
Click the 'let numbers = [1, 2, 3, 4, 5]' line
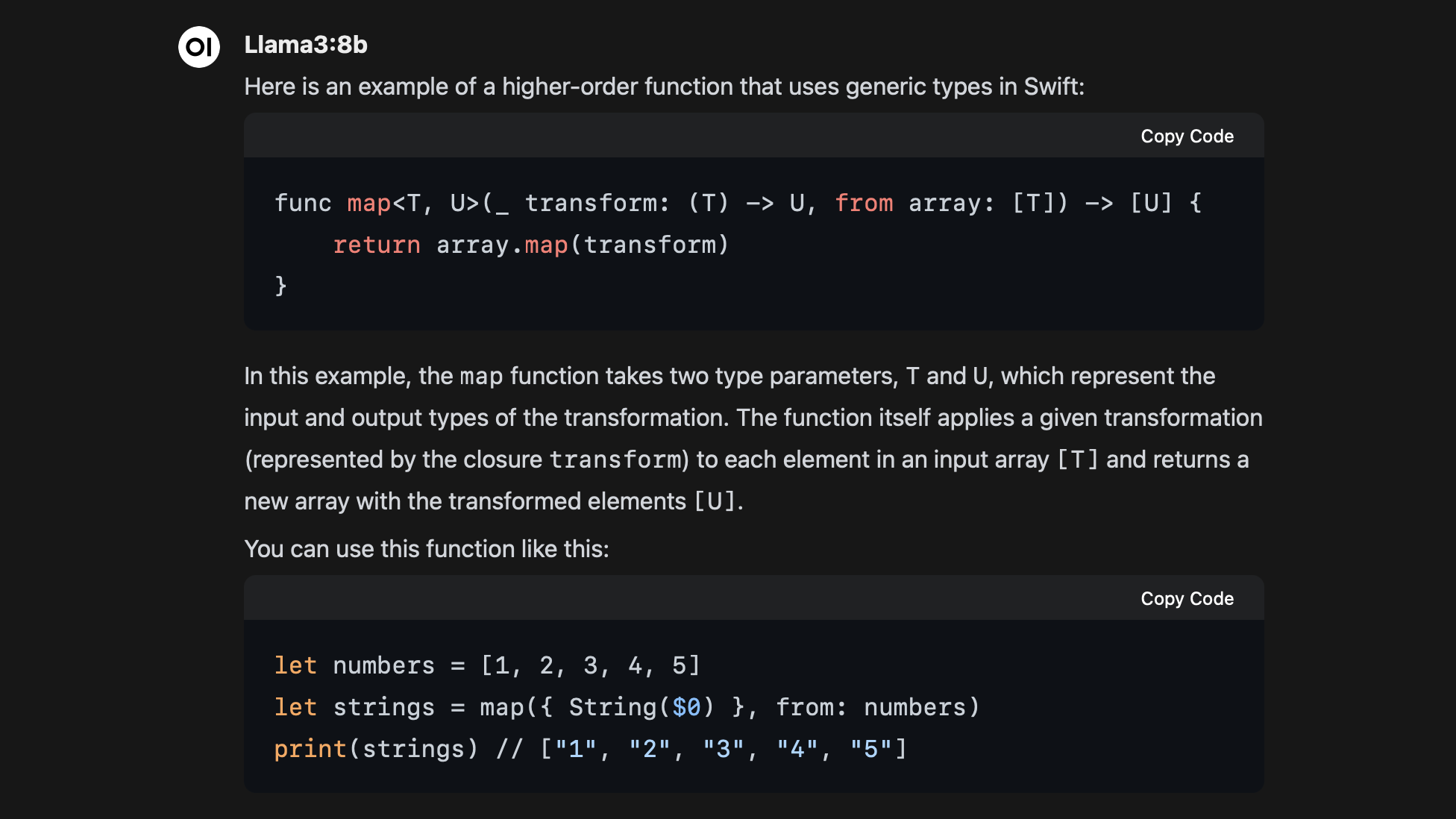click(486, 665)
